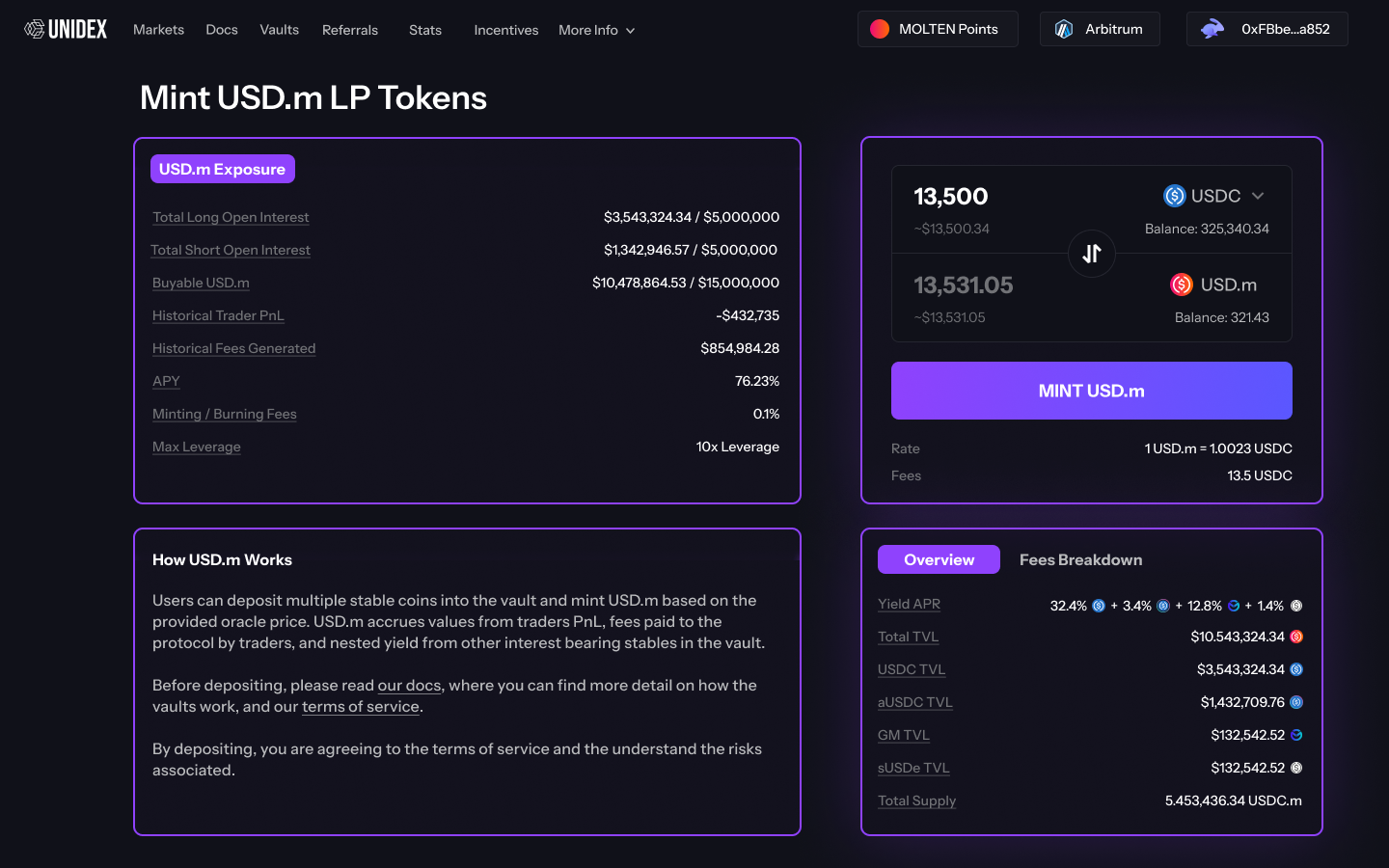Image resolution: width=1389 pixels, height=868 pixels.
Task: Click first coin icon after 32.4% yield
Action: [1099, 606]
